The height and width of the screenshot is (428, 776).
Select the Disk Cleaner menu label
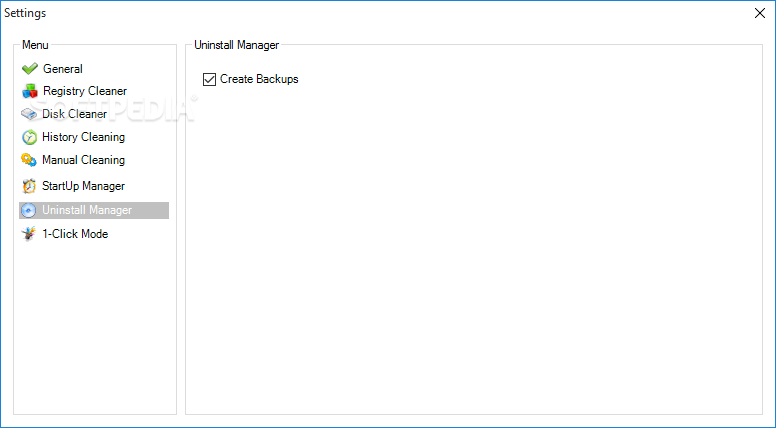tap(74, 114)
